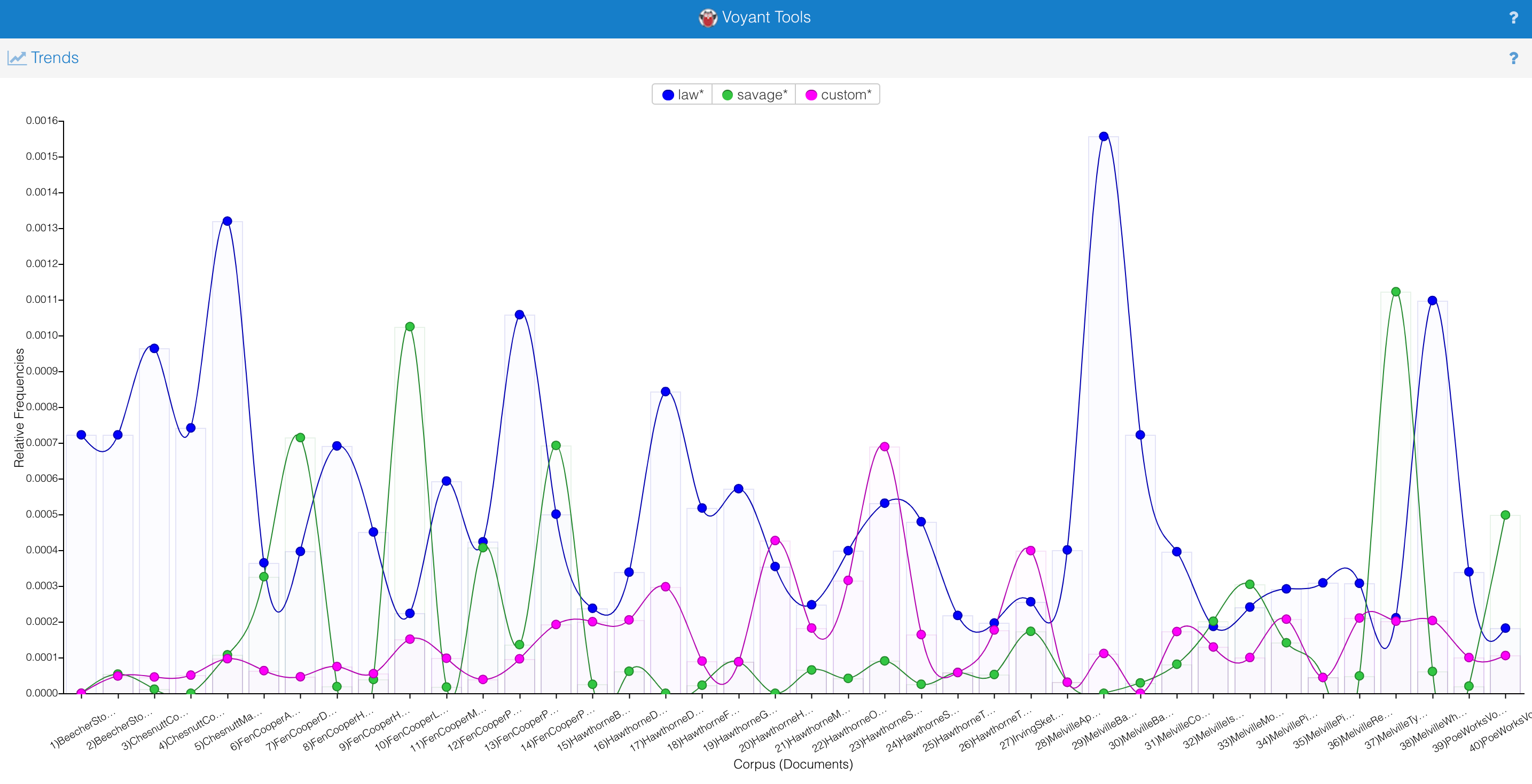Click the custom* point above 27)IrvingSket

coord(1030,551)
